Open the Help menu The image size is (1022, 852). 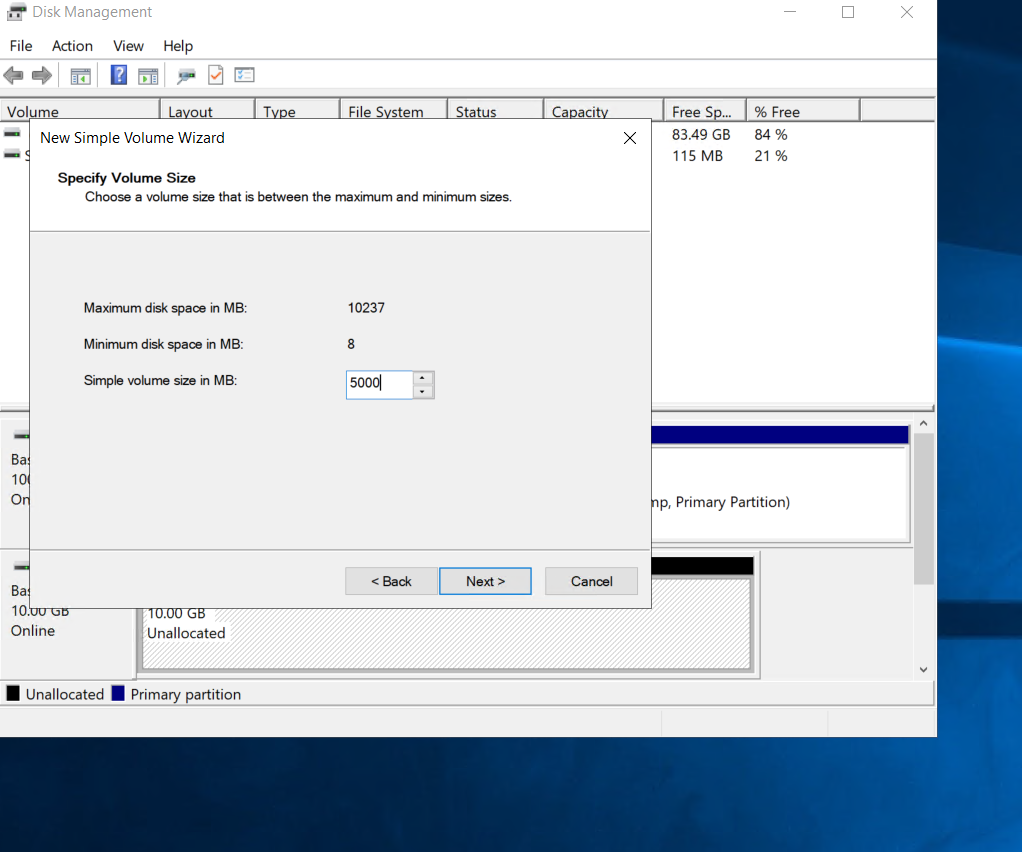click(178, 46)
